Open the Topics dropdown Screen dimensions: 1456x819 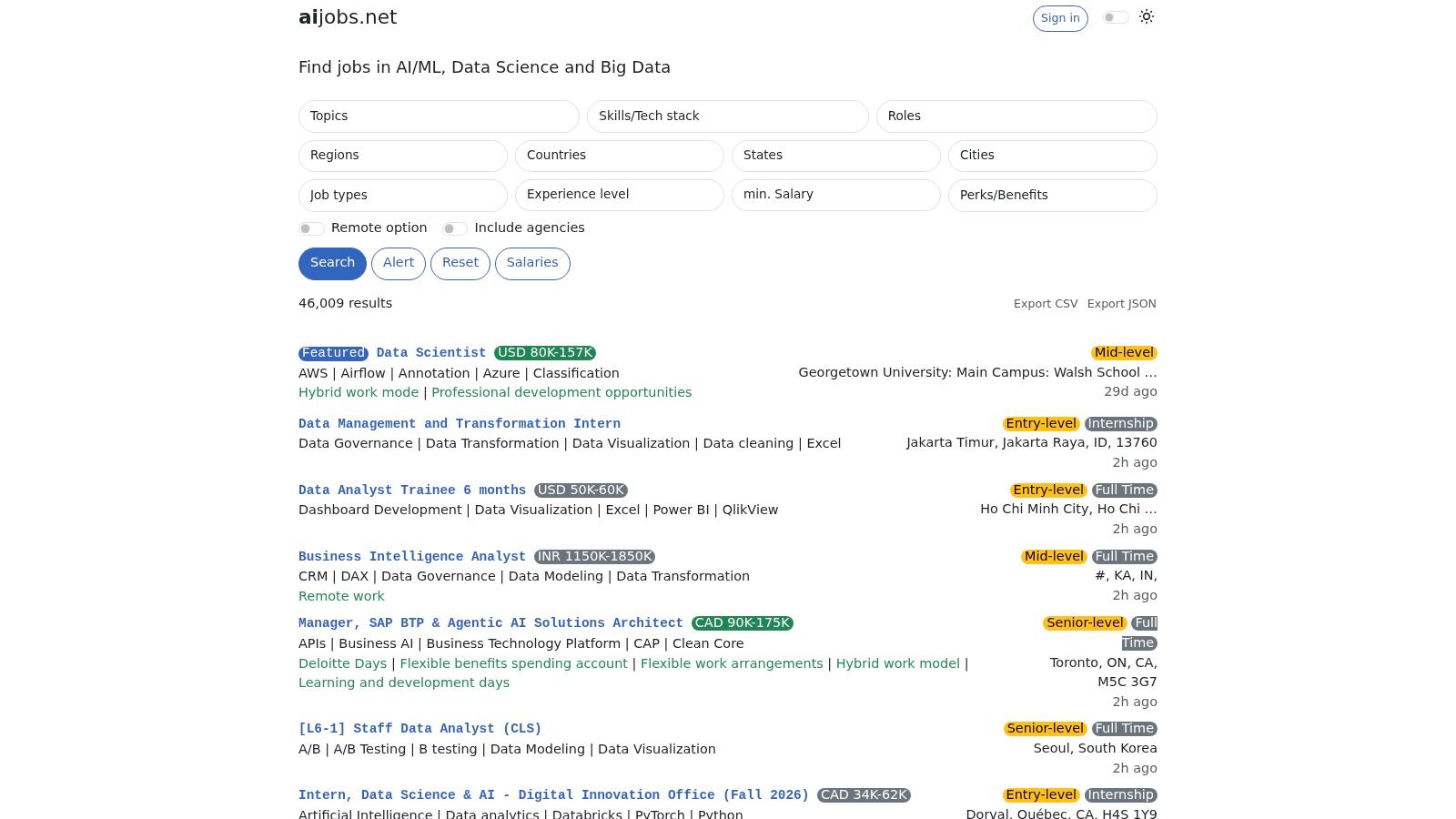(x=439, y=116)
